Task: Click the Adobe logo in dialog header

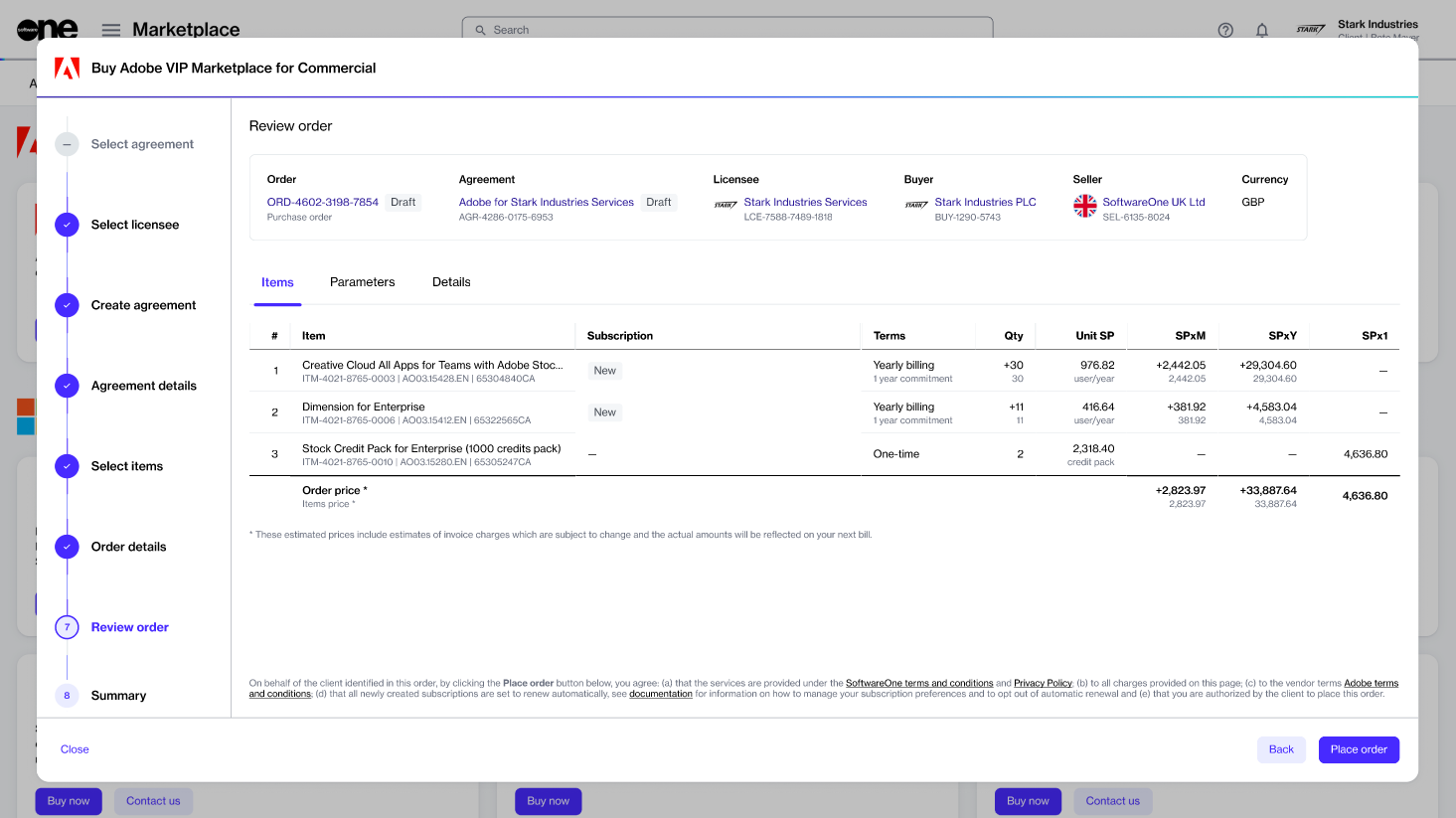Action: click(67, 68)
